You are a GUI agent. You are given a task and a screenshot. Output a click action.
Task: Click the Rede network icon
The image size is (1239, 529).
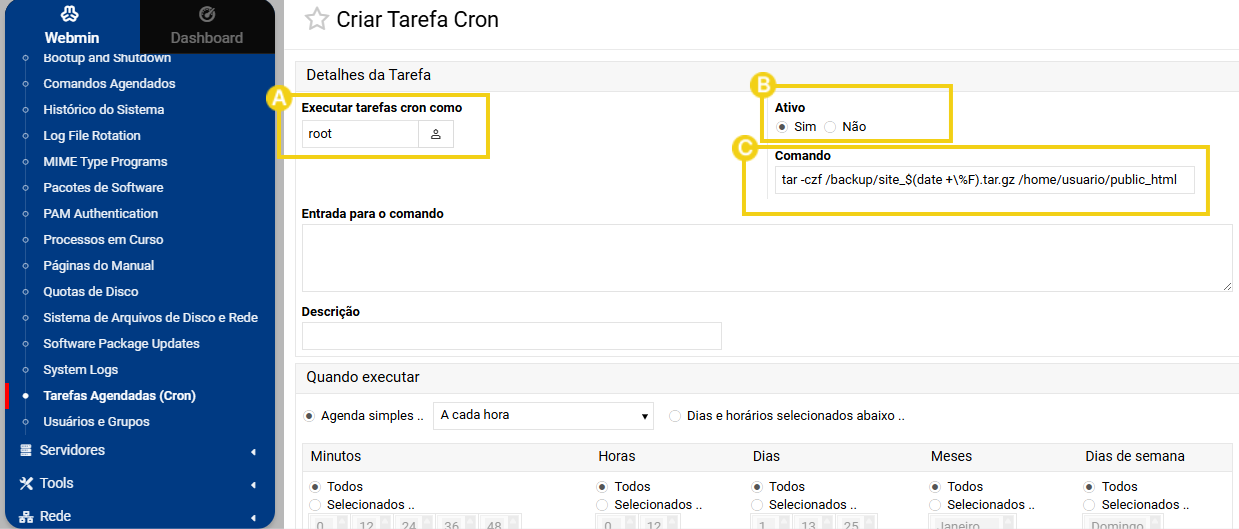[26, 516]
